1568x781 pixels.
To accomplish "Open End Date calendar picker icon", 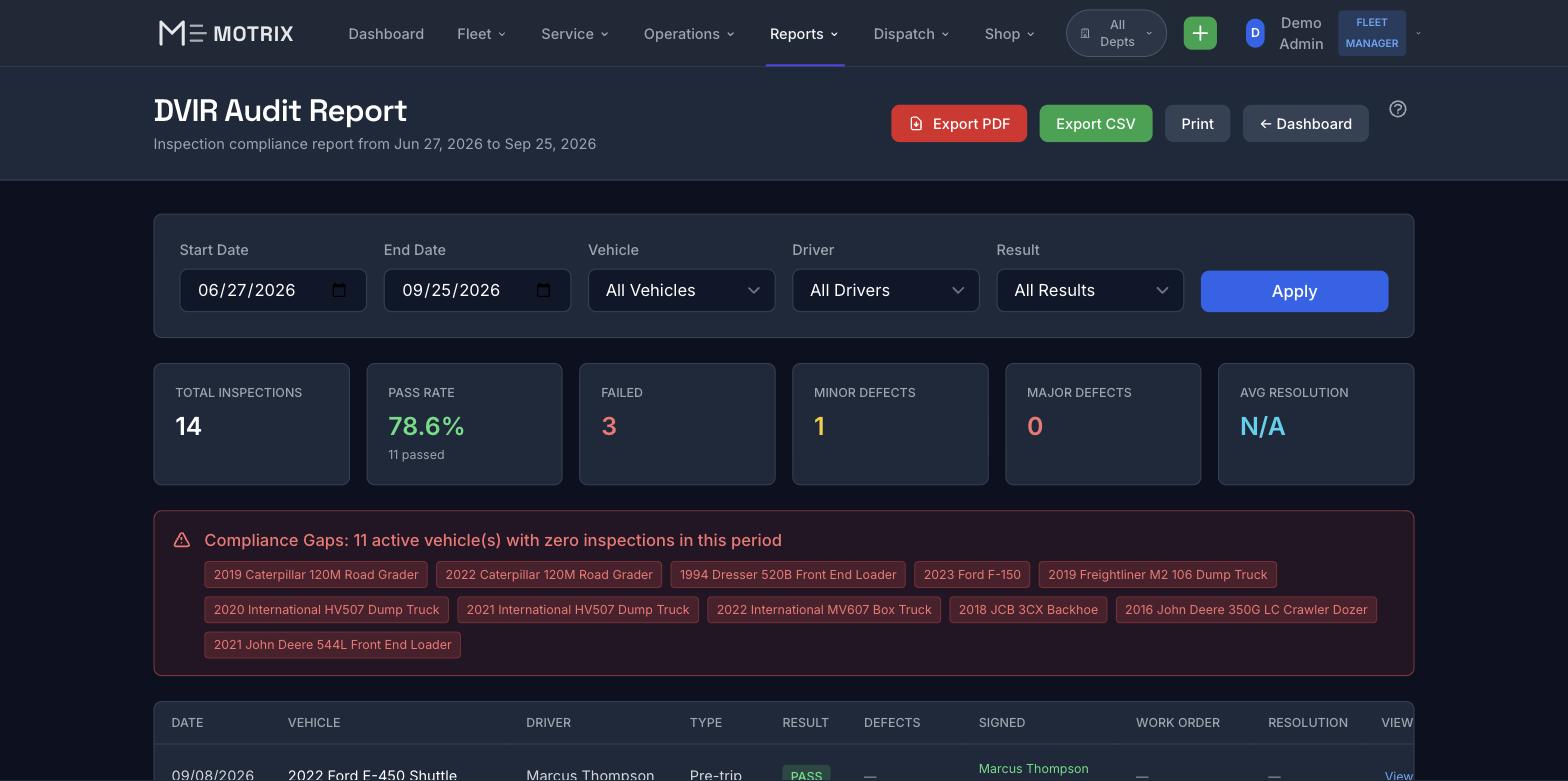I will pyautogui.click(x=544, y=290).
